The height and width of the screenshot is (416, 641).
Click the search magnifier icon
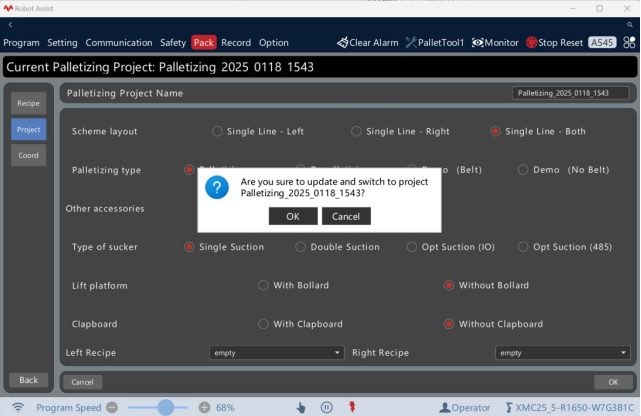click(x=630, y=25)
